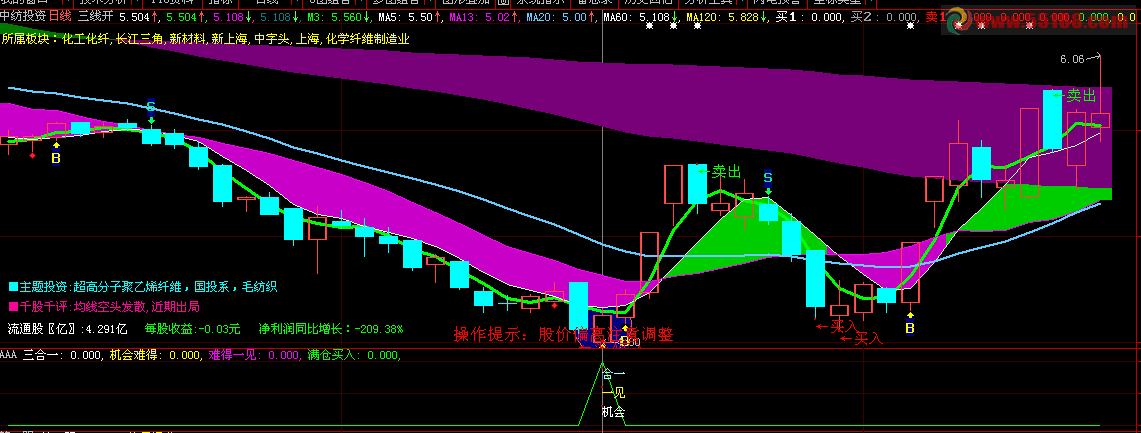The height and width of the screenshot is (433, 1141).
Task: Click the 主题投资 theme description line
Action: tap(143, 287)
